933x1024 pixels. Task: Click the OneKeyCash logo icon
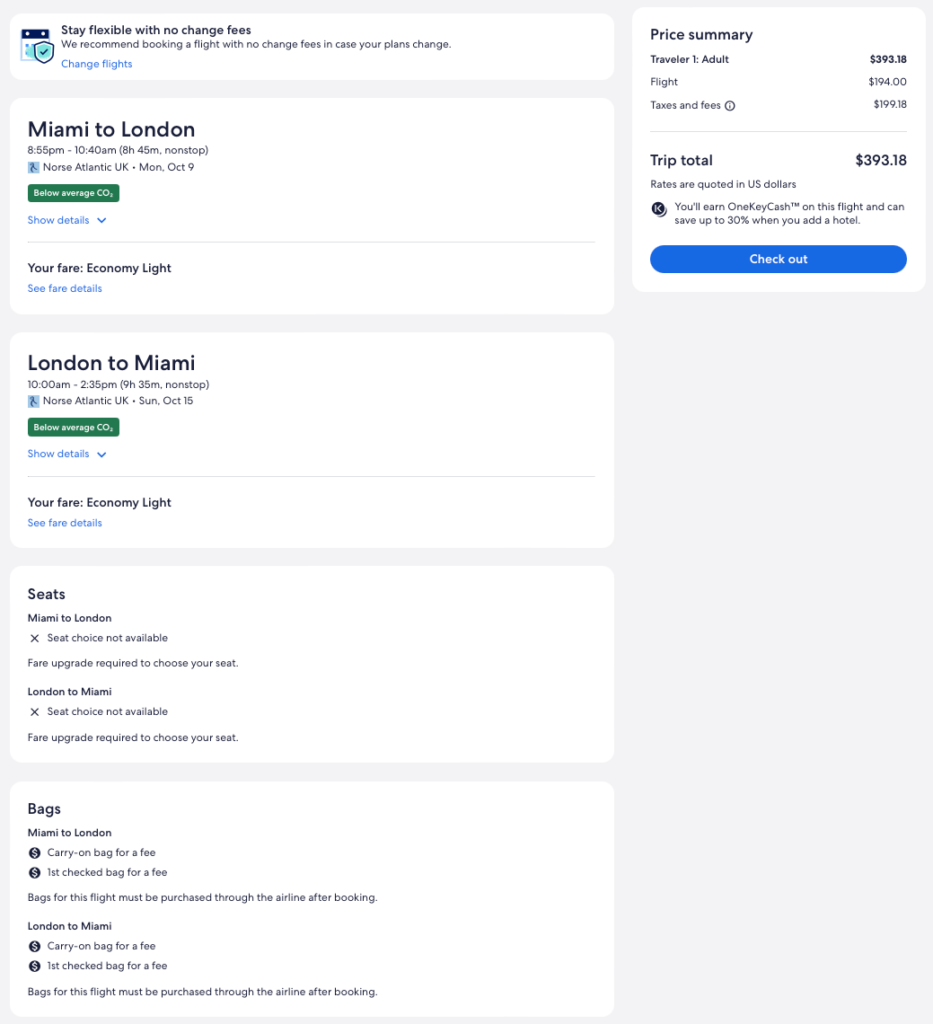pos(659,209)
